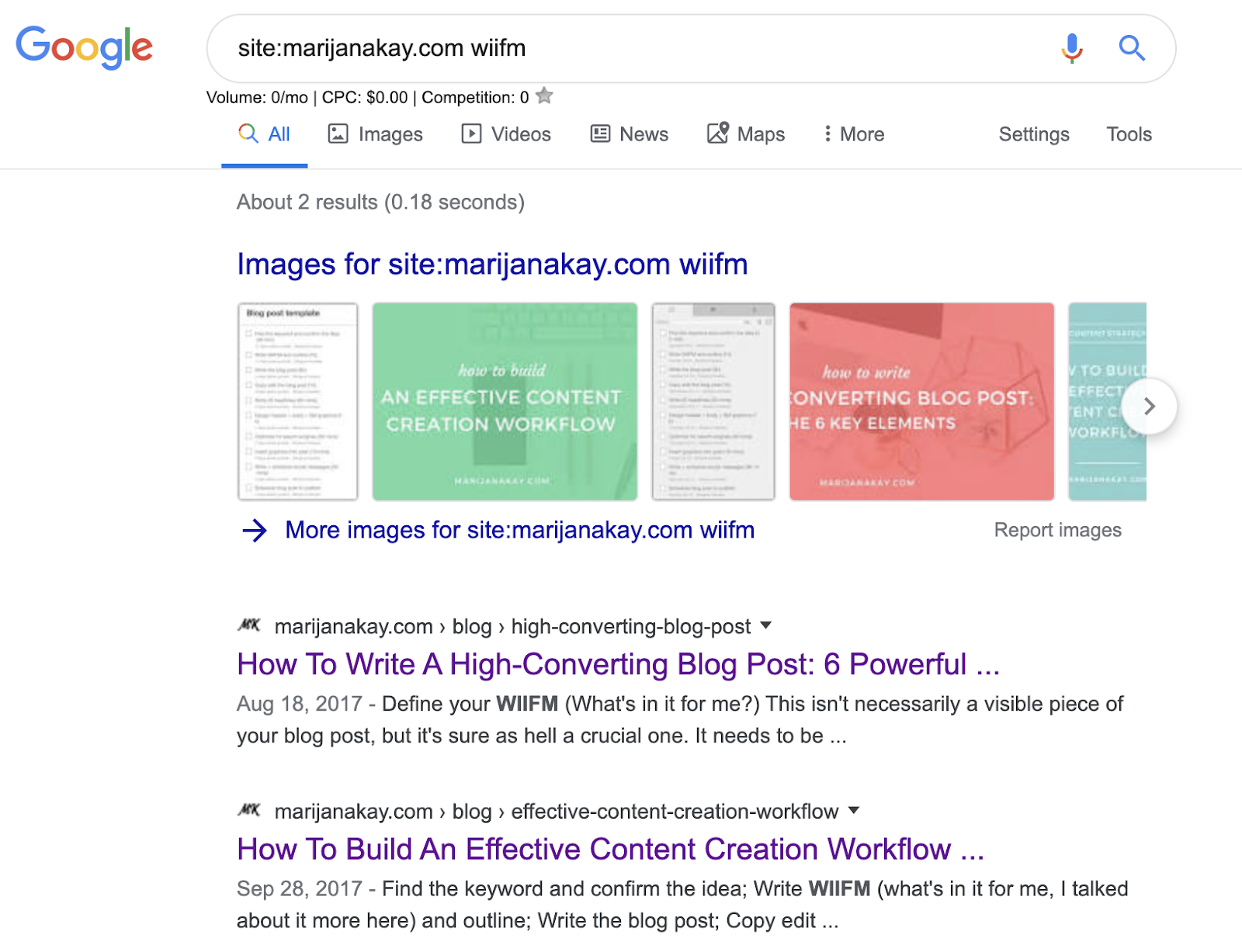Show next images with the carousel arrow
Viewport: 1242px width, 952px height.
pos(1150,406)
